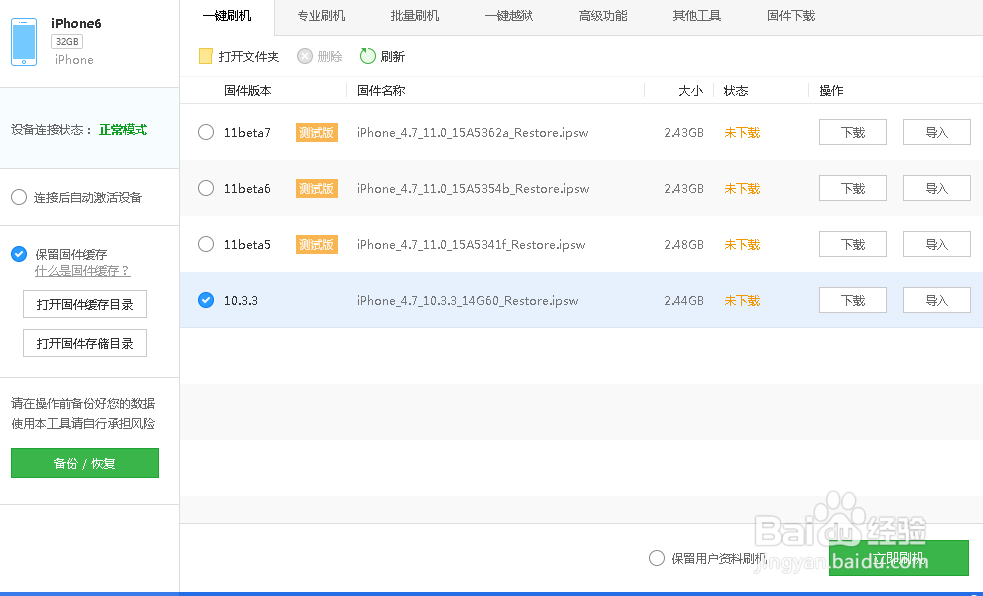This screenshot has height=596, width=983.
Task: Download the 10.3.3 firmware
Action: 853,300
